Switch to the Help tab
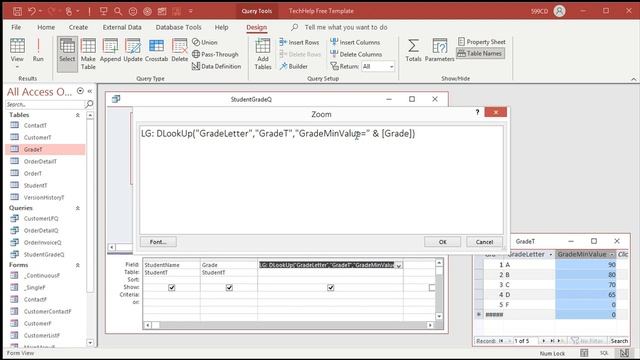The image size is (640, 360). [x=221, y=27]
